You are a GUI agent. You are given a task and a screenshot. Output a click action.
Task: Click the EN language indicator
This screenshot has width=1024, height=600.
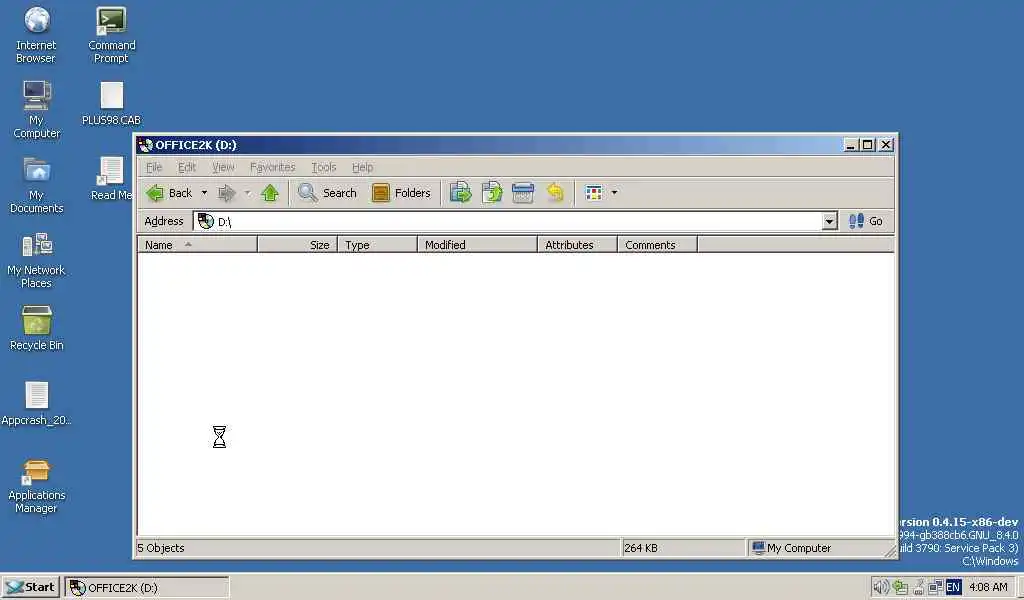pos(953,587)
